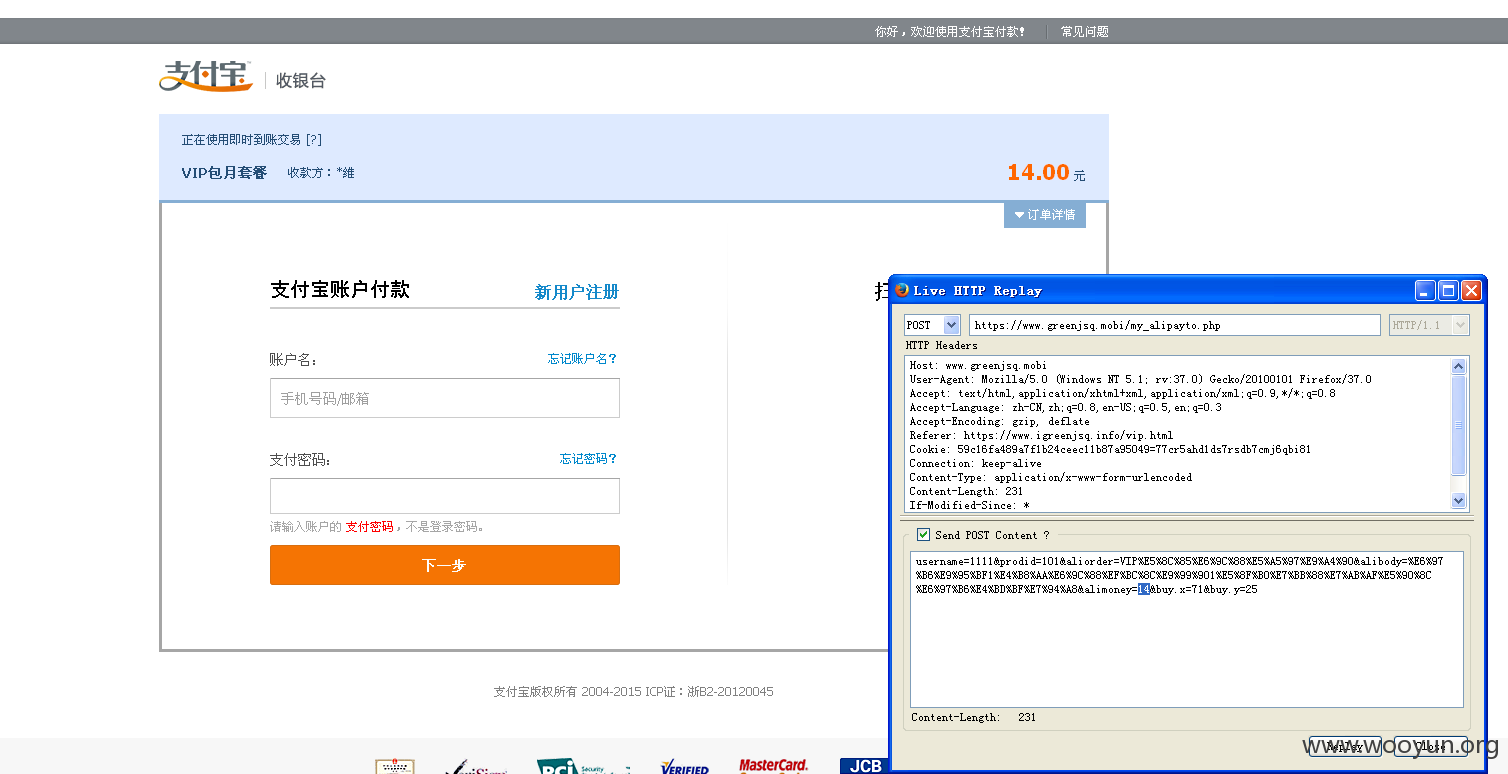Viewport: 1508px width, 774px height.
Task: Click the up arrow of the headers scrollbar
Action: [1458, 366]
